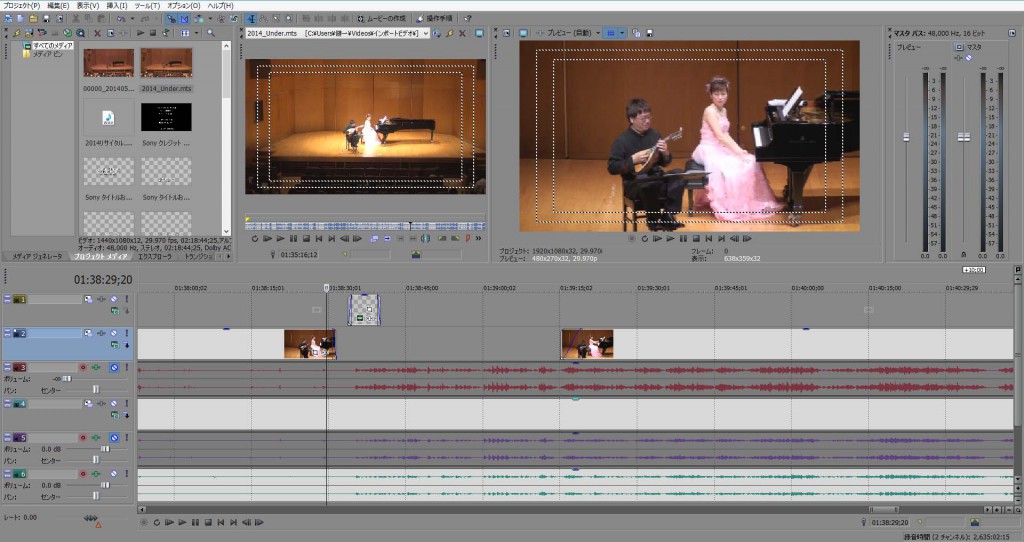Click the Save project icon in toolbar
1024x542 pixels.
point(46,19)
